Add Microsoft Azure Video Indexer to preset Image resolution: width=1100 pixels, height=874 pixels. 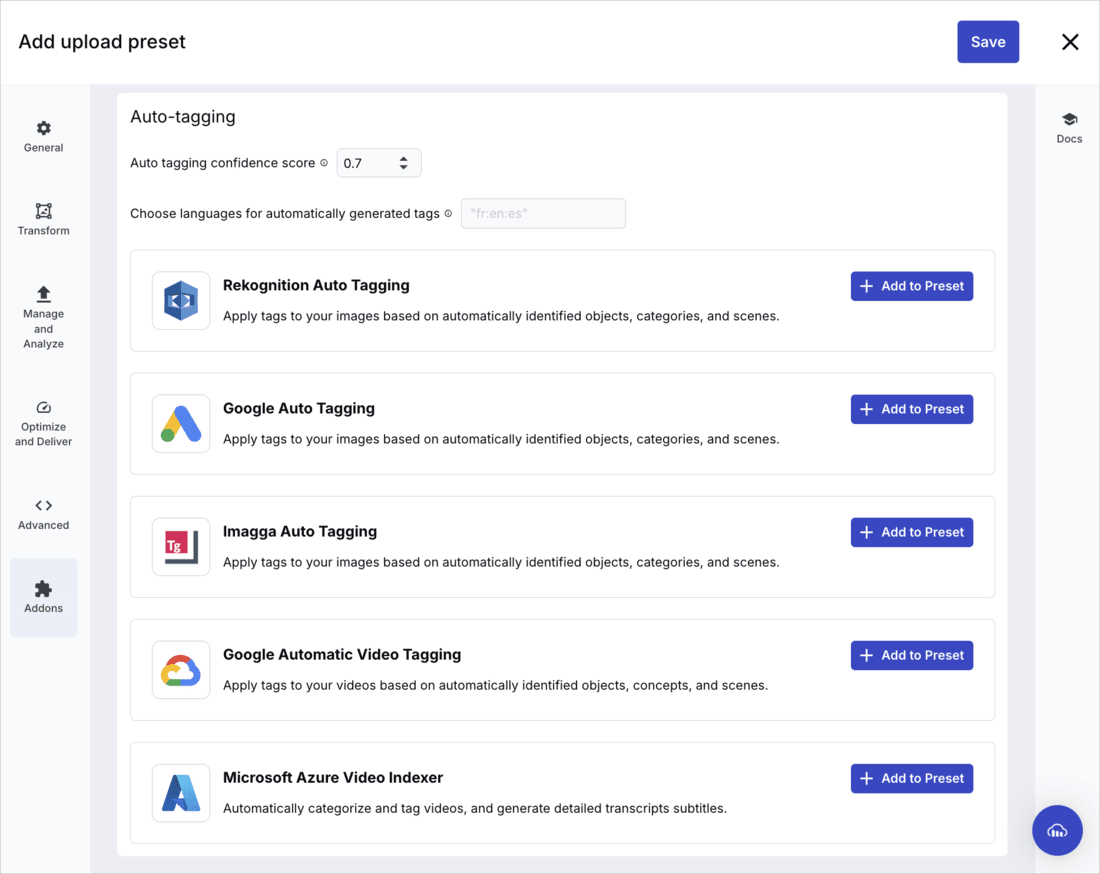[911, 779]
